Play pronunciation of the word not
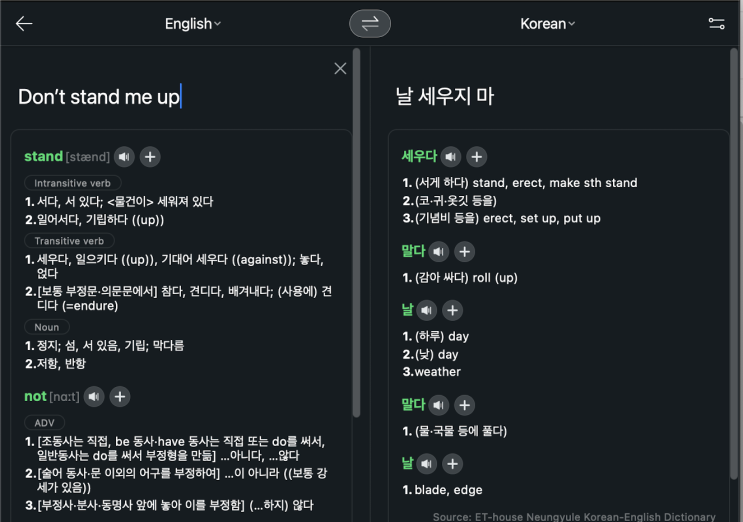 pos(95,397)
